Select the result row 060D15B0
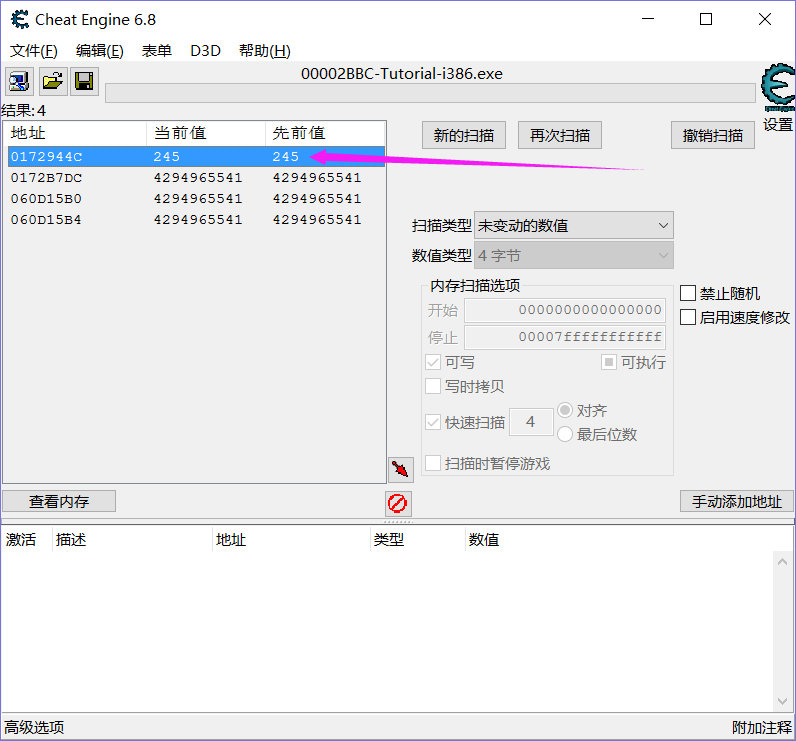The image size is (796, 741). [x=196, y=198]
